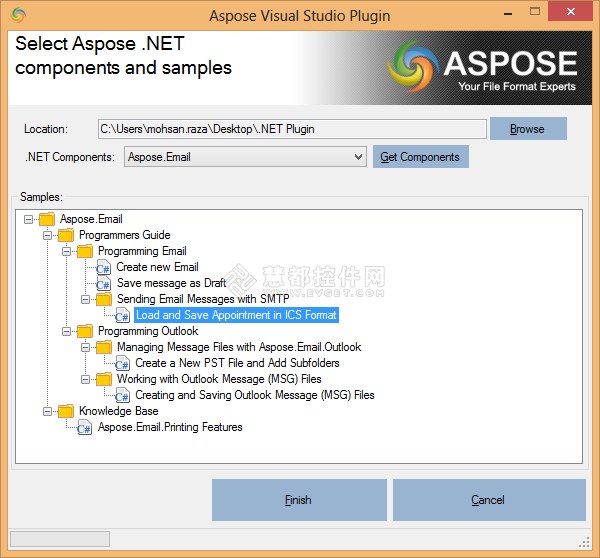Collapse the Programming Email node
The width and height of the screenshot is (600, 558).
(x=67, y=251)
